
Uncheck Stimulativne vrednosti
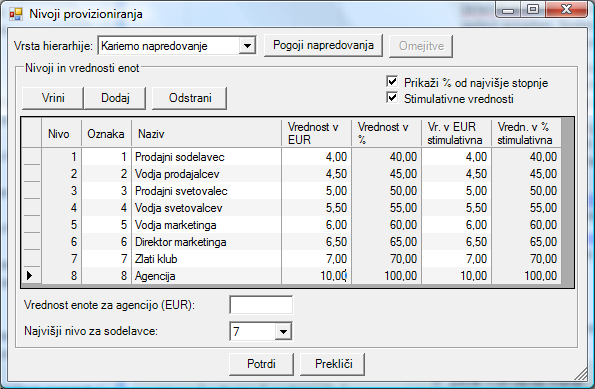392,98
